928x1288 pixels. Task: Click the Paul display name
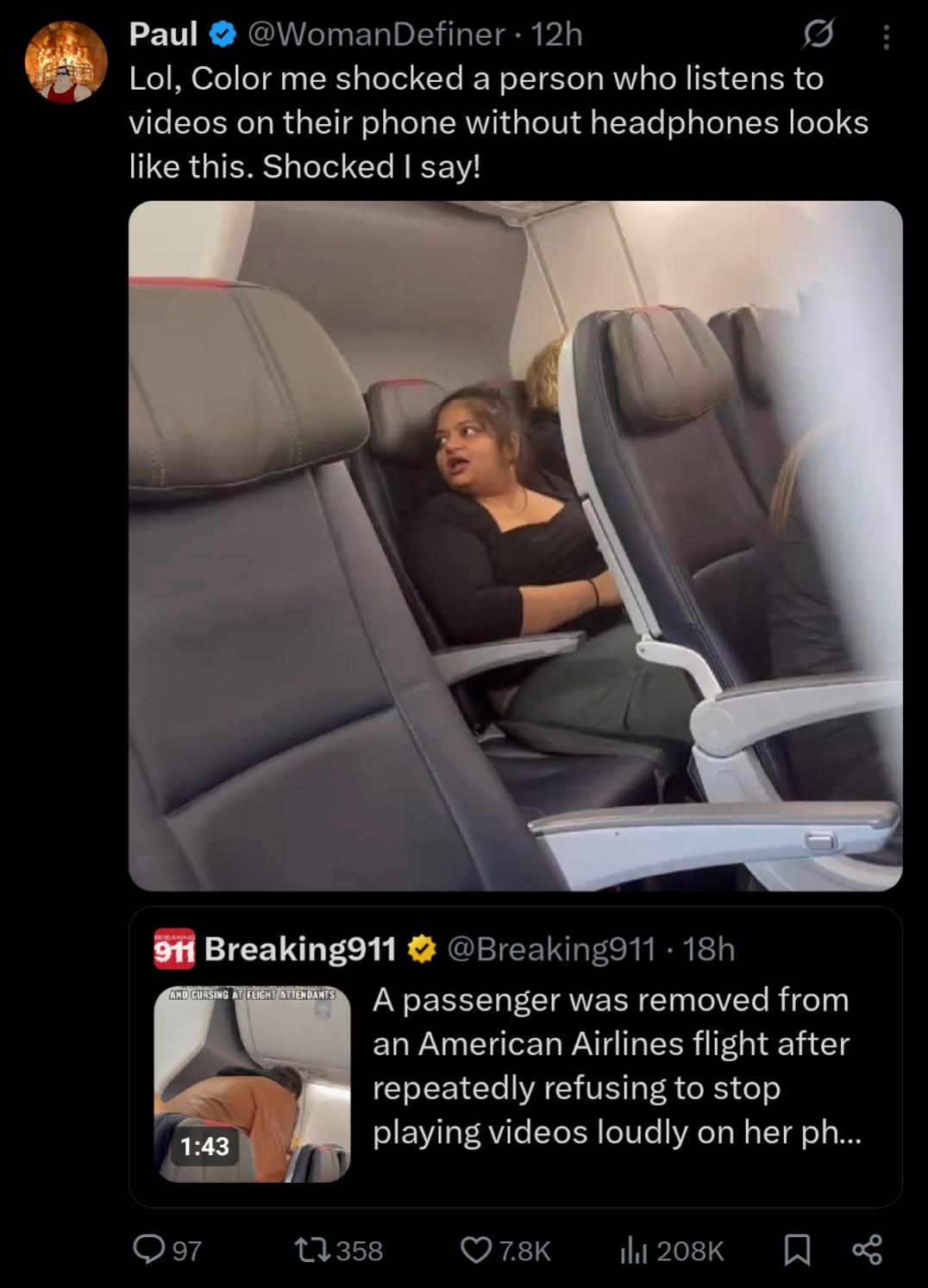[x=164, y=34]
